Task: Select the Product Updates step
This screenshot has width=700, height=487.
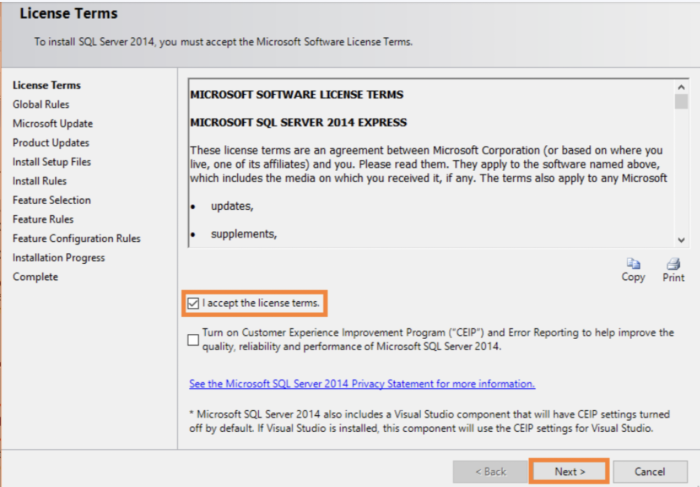Action: tap(51, 143)
